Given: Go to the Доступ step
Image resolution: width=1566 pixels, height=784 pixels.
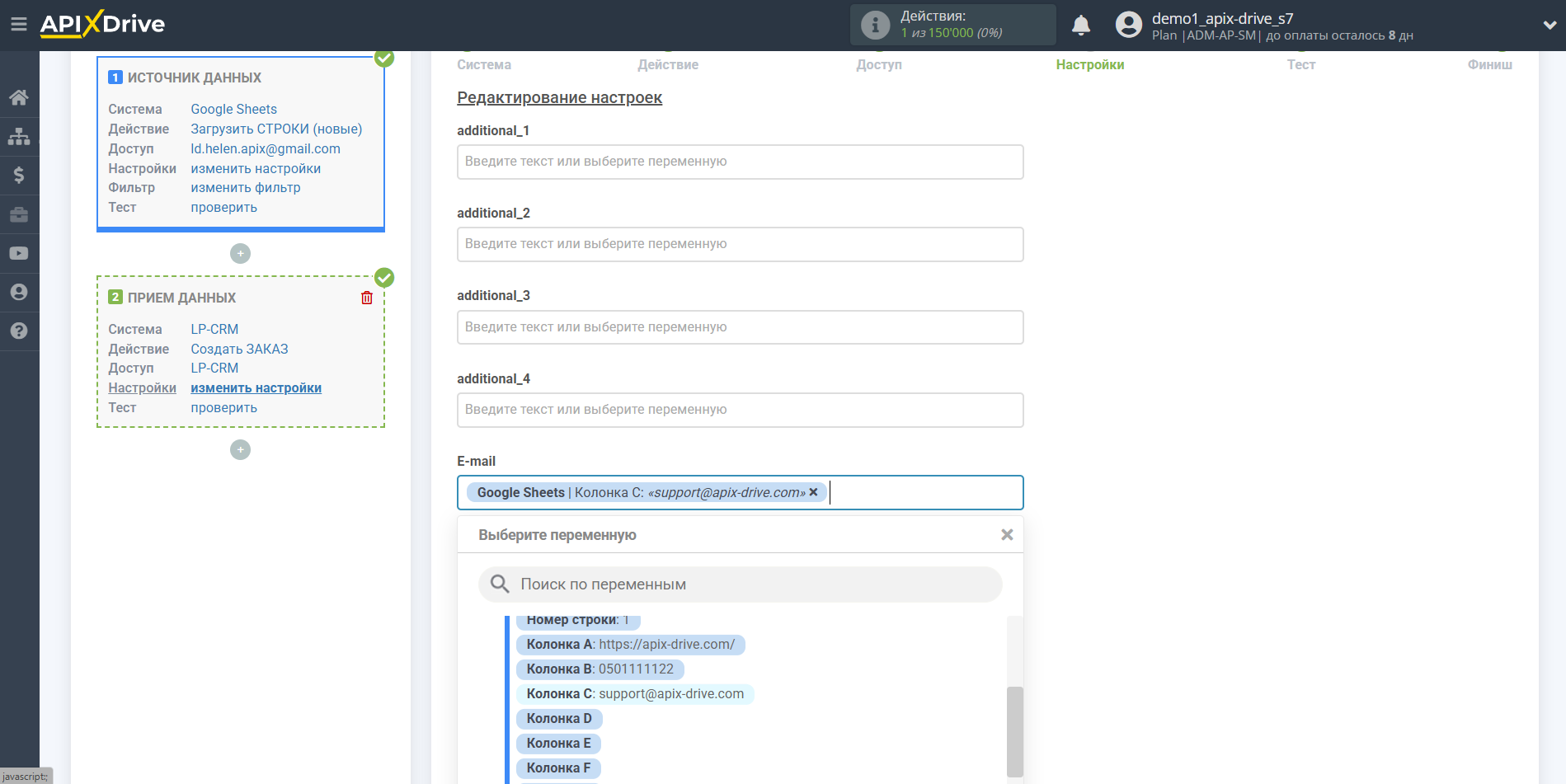Looking at the screenshot, I should pos(879,64).
